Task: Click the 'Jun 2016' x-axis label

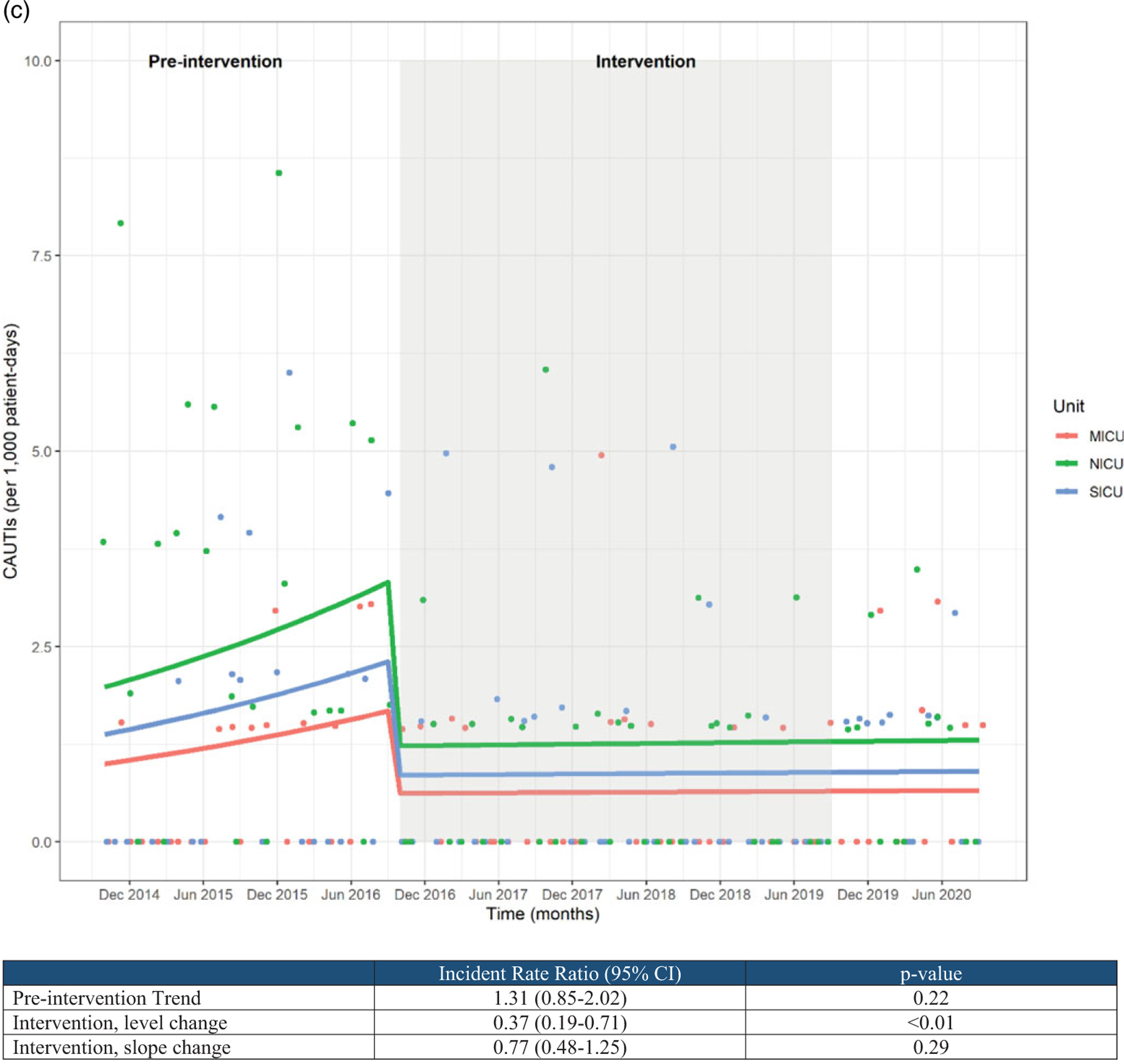Action: [350, 894]
